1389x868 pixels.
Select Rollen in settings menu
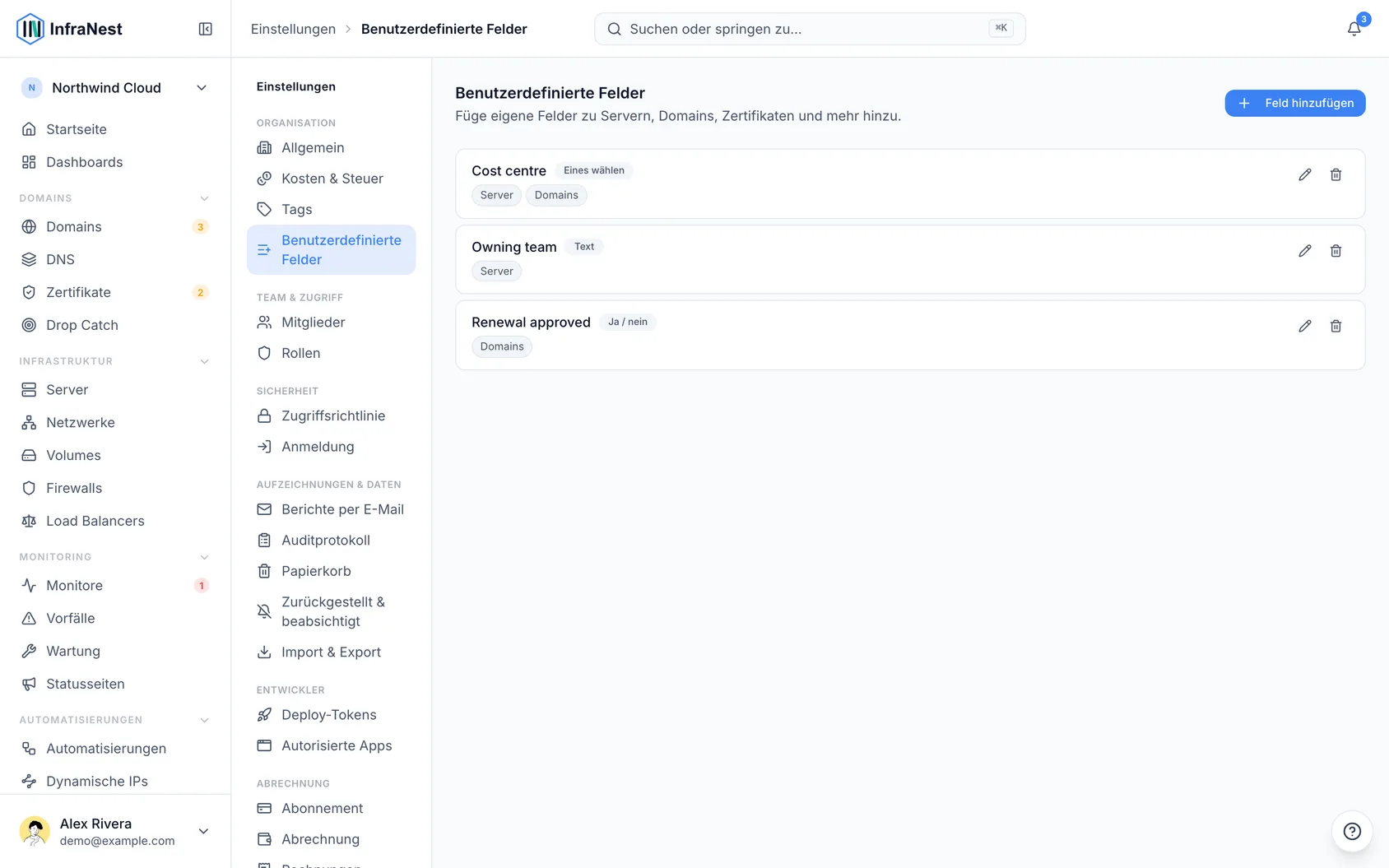[x=331, y=353]
